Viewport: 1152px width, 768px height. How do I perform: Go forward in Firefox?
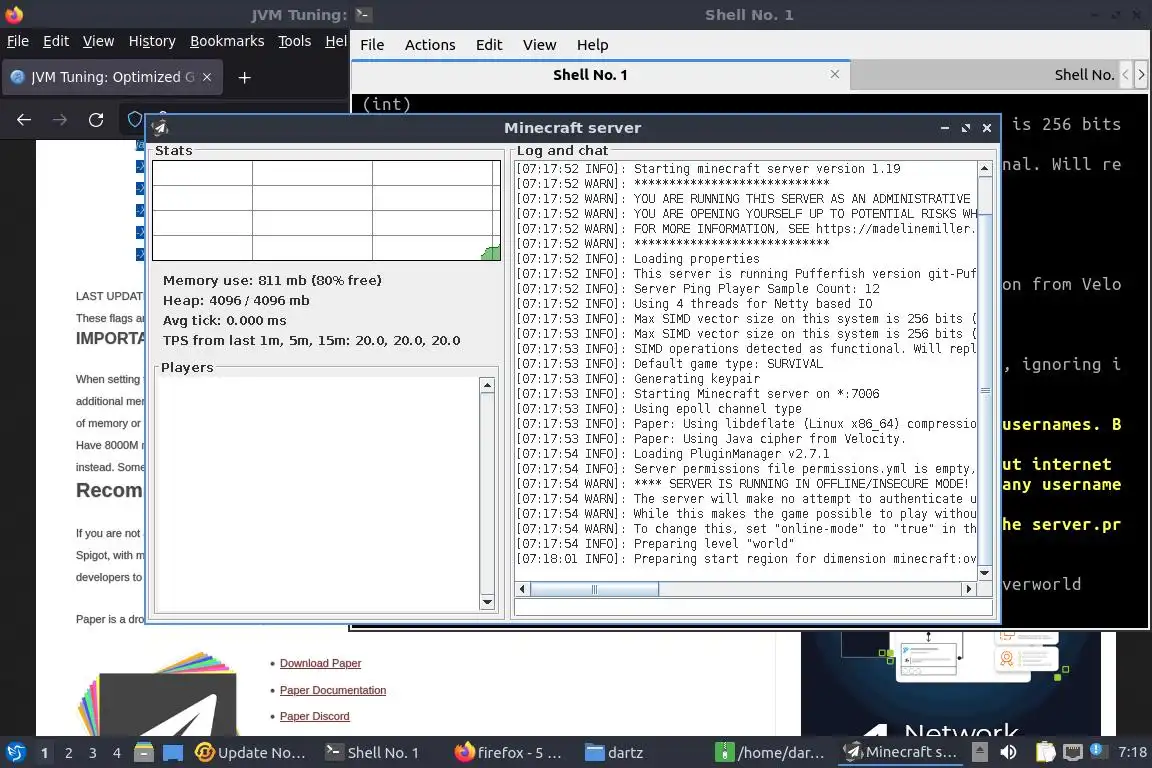tap(60, 120)
